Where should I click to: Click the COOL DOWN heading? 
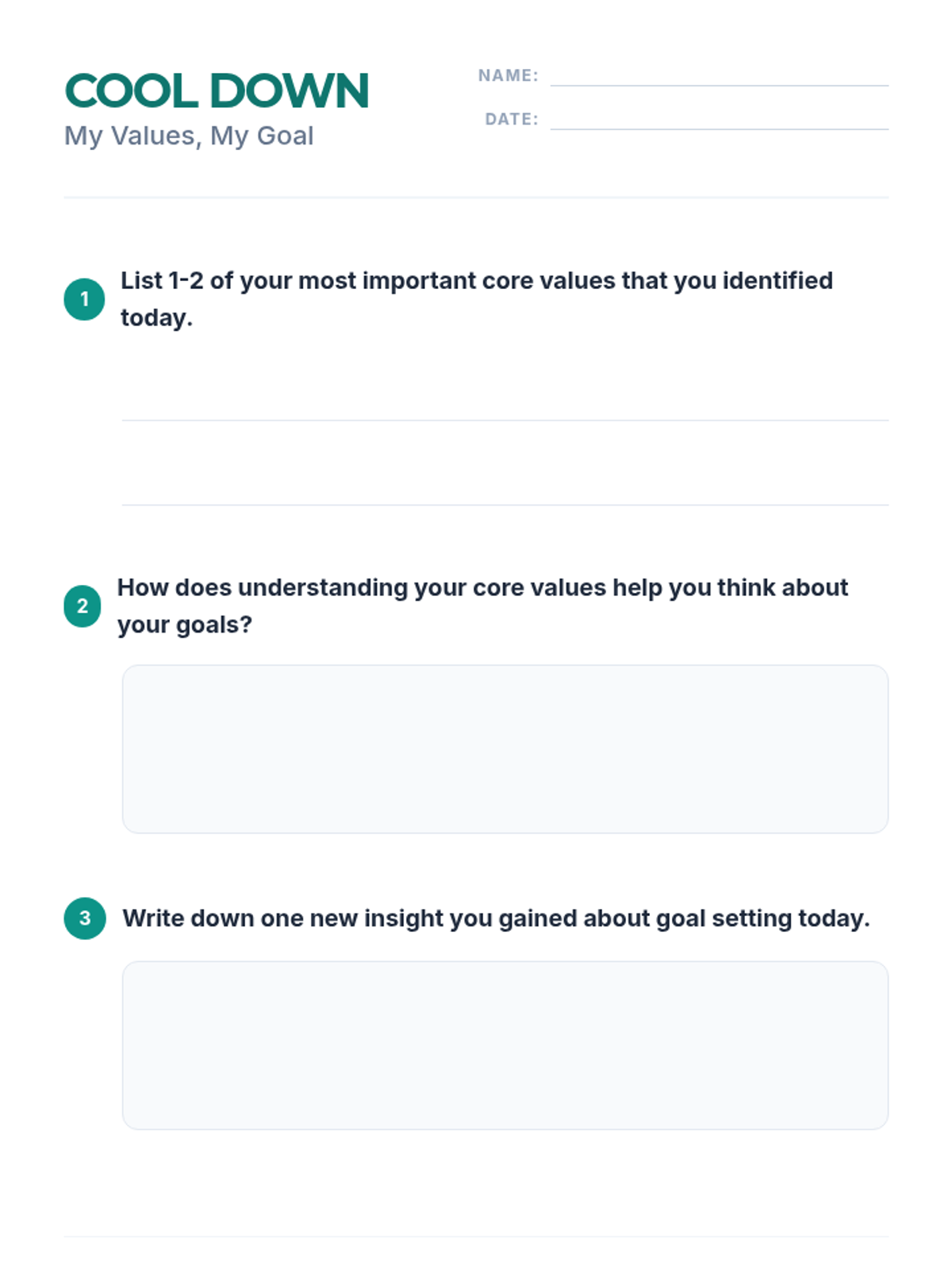217,90
